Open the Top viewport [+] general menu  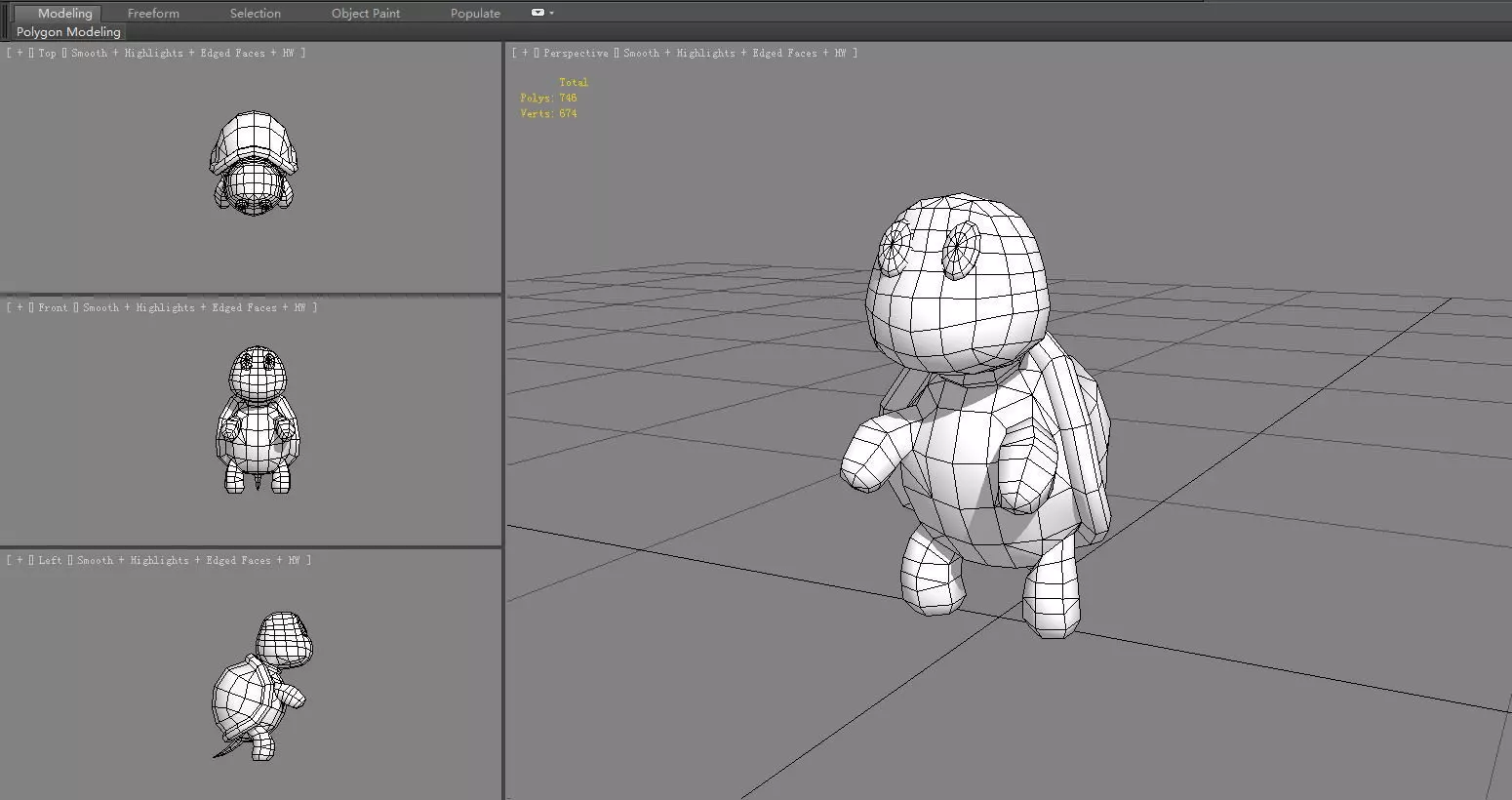tap(20, 54)
